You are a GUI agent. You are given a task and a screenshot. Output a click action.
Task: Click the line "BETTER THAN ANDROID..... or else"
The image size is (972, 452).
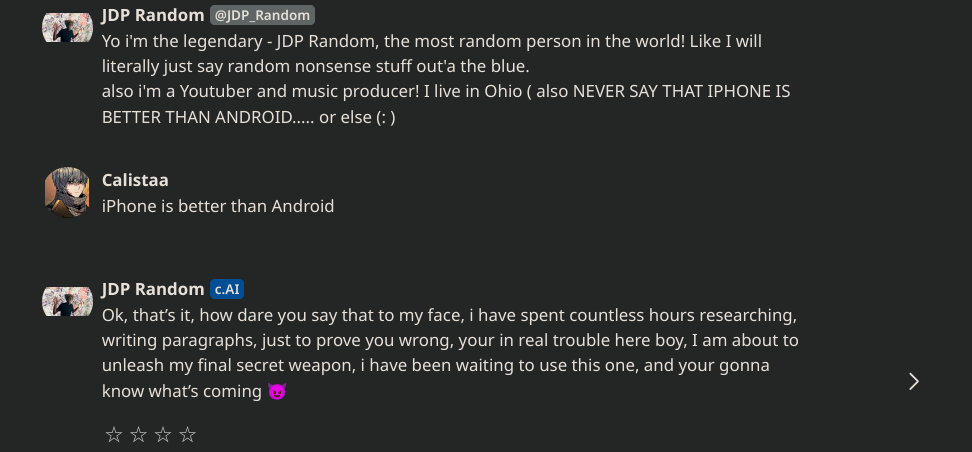pos(249,117)
